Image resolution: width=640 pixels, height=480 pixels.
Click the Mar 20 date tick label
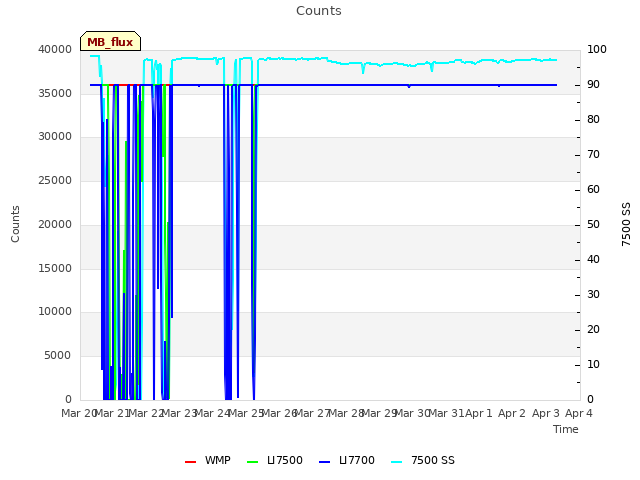coord(78,413)
